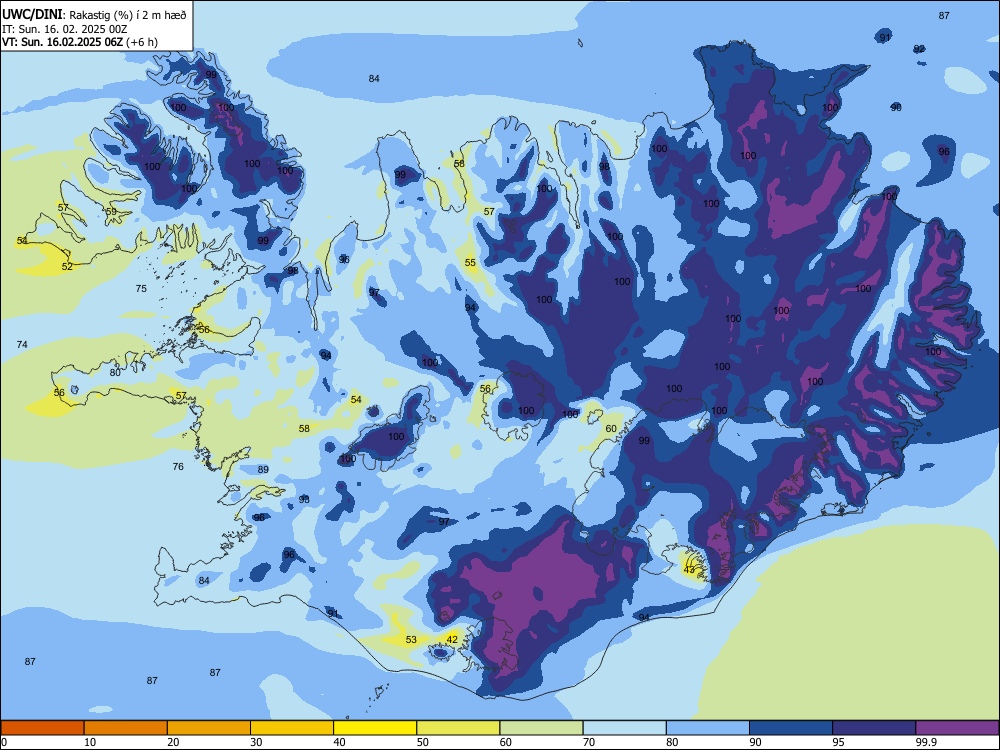Select the 'IT: Sun. 16. 02. 2025 00Z' line
Screen dimensions: 1000x750
tap(65, 29)
